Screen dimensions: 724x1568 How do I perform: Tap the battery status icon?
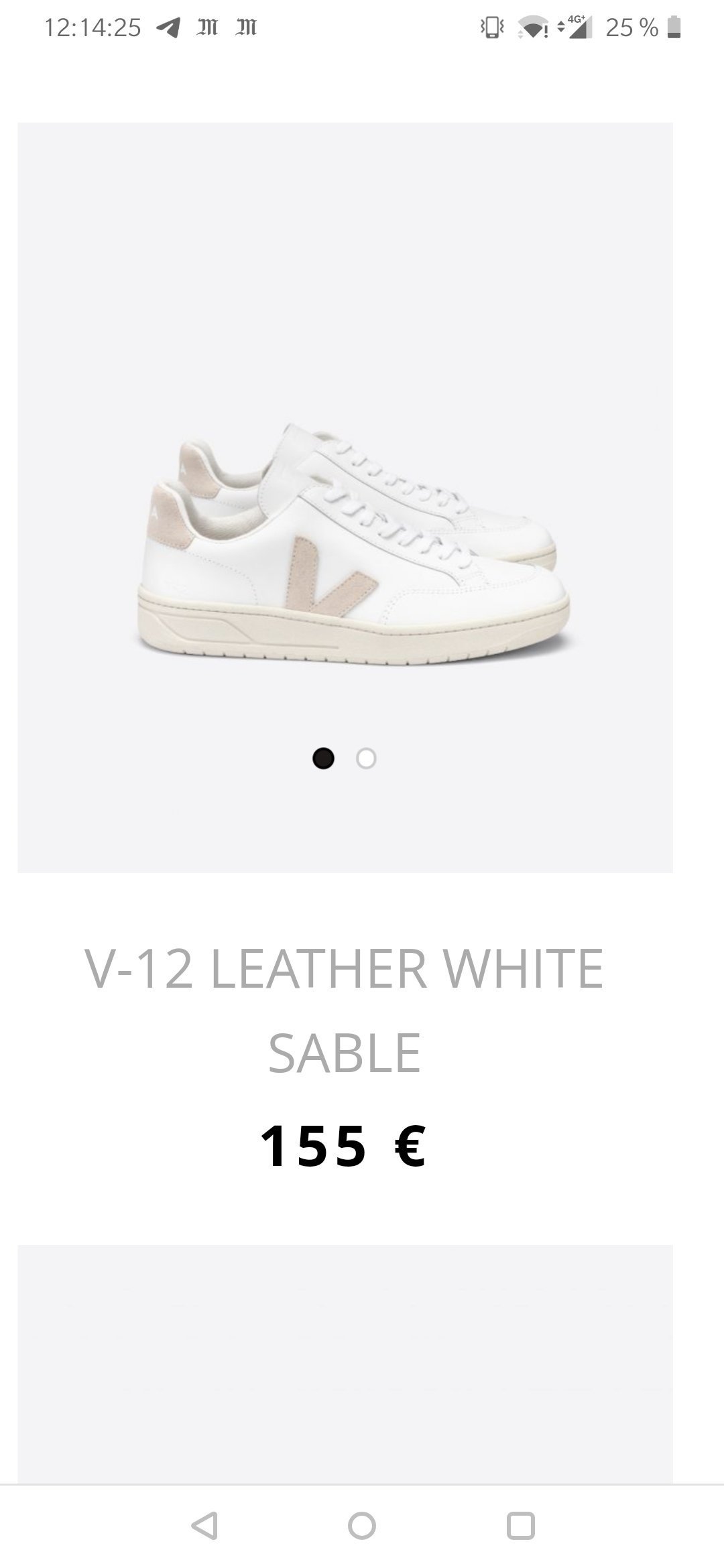coord(674,27)
